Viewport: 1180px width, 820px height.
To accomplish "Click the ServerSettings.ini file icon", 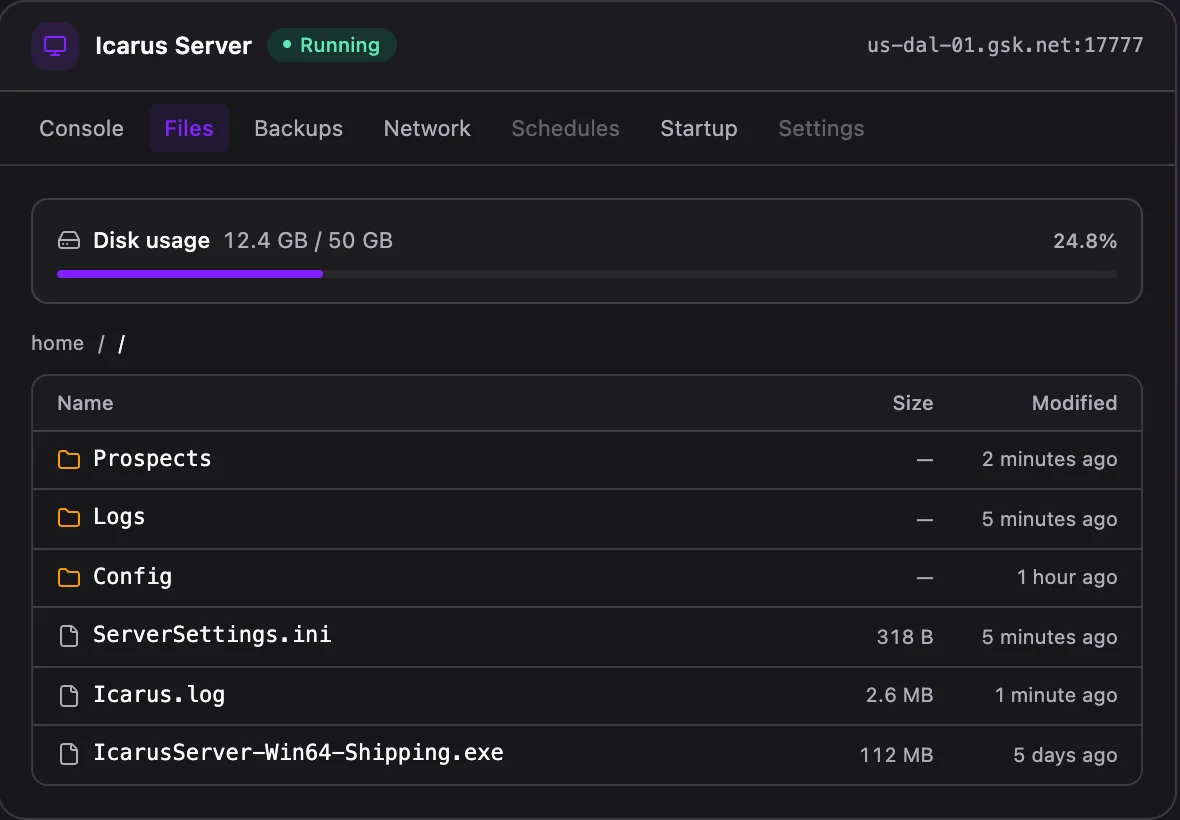I will (x=68, y=636).
